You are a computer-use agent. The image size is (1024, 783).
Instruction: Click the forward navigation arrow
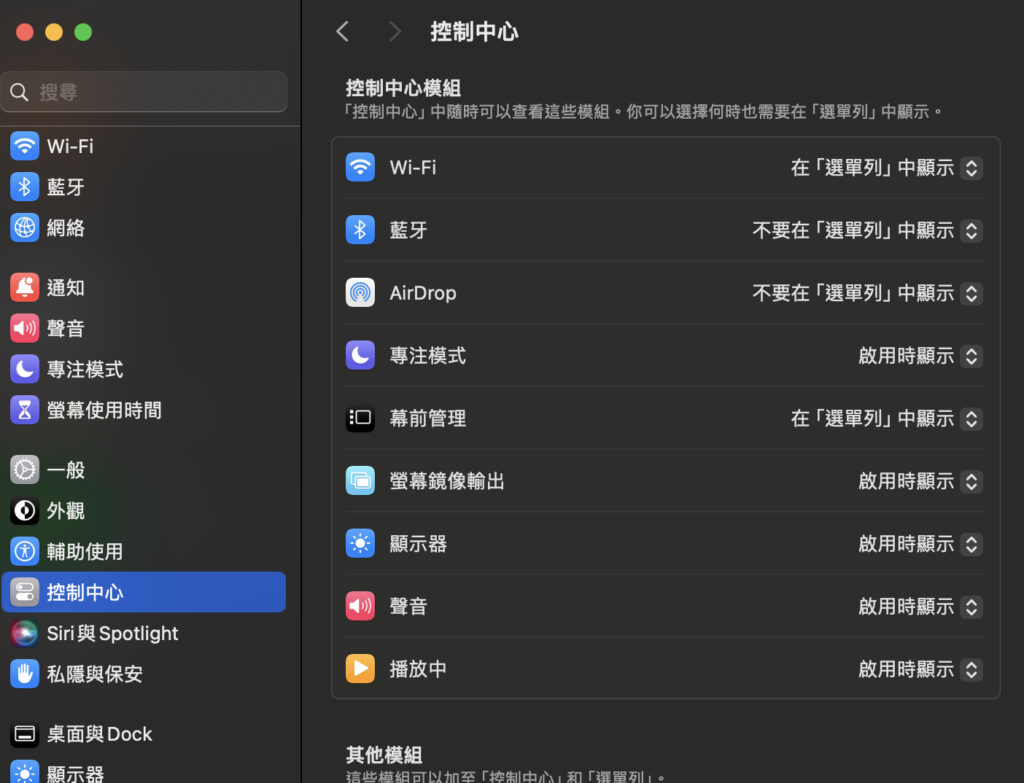click(394, 31)
